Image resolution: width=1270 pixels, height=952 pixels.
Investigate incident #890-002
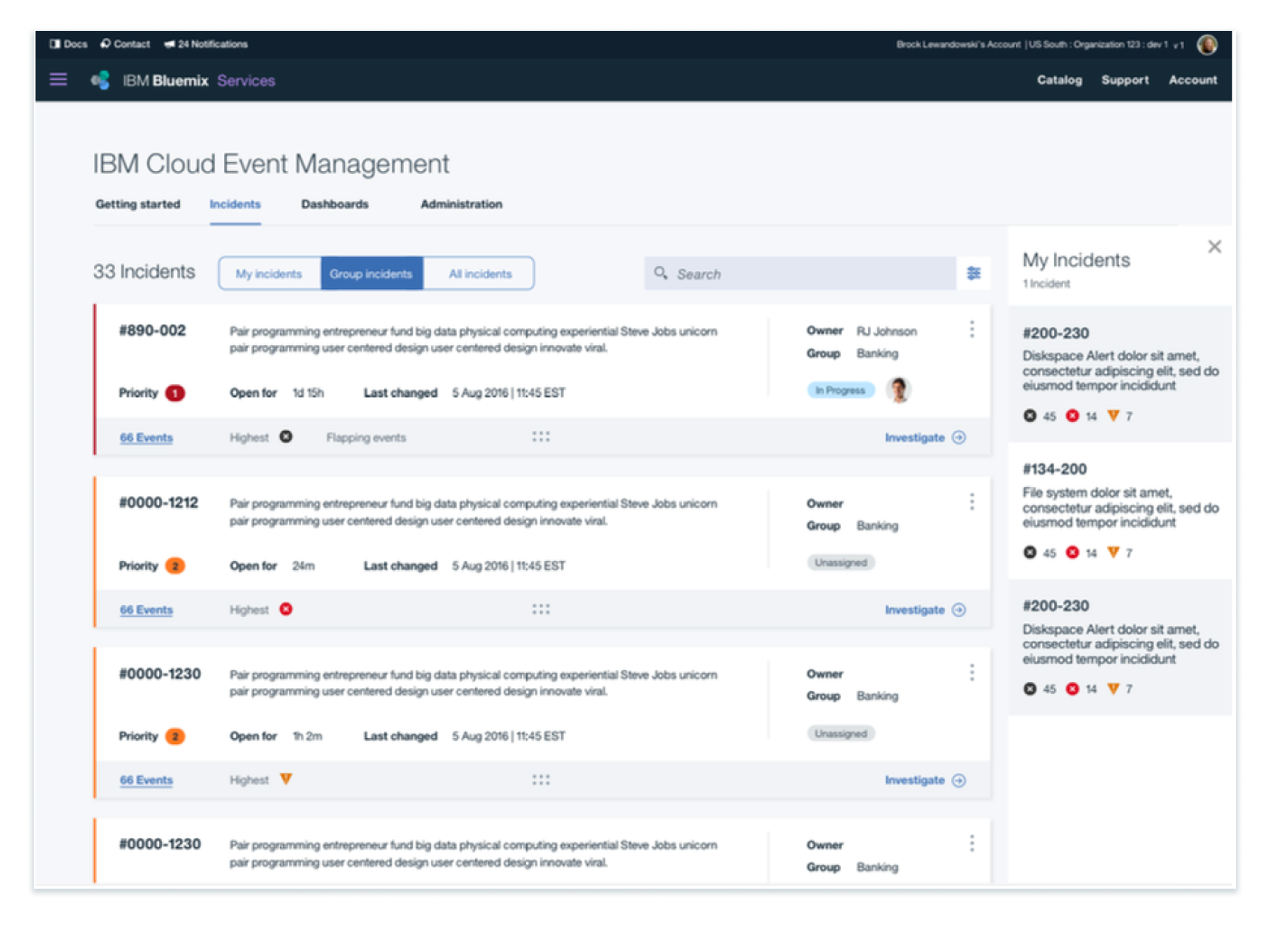[925, 437]
